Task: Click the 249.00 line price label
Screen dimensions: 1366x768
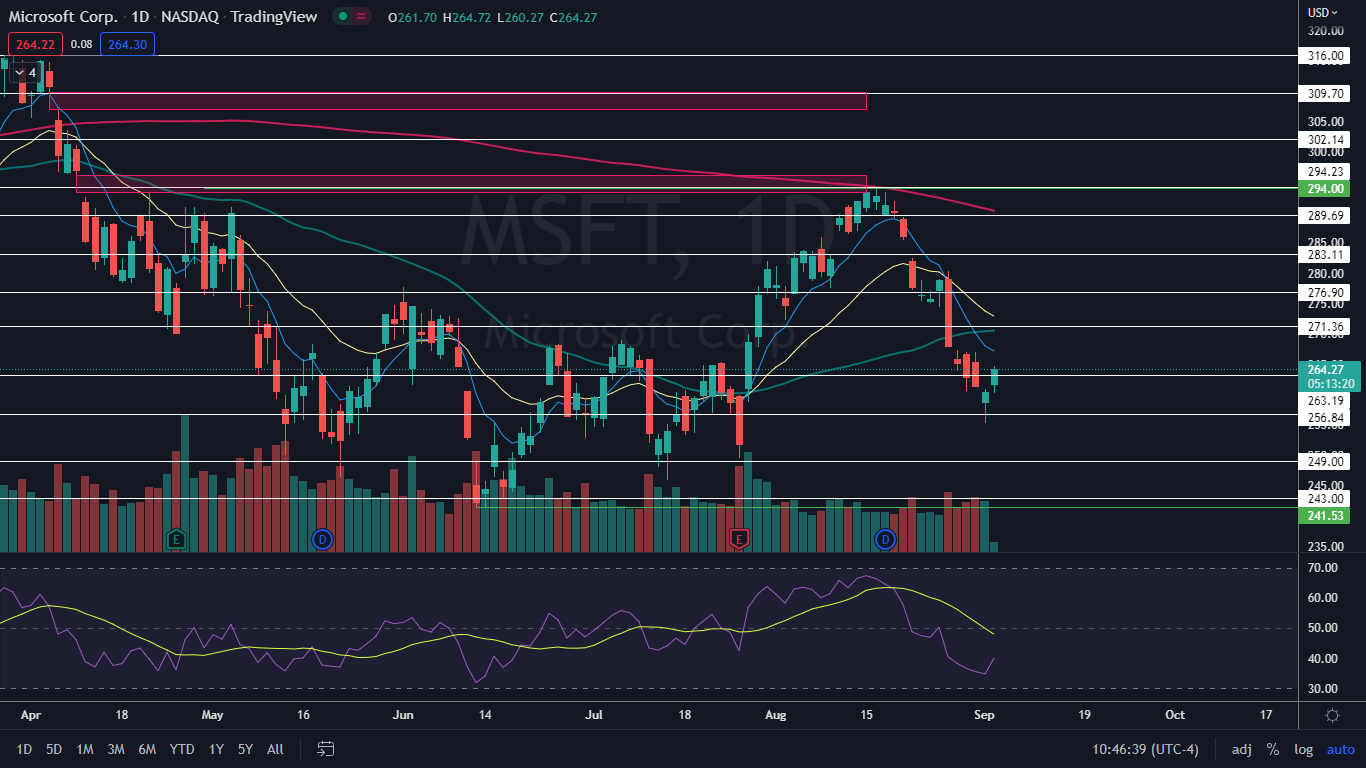Action: coord(1326,461)
